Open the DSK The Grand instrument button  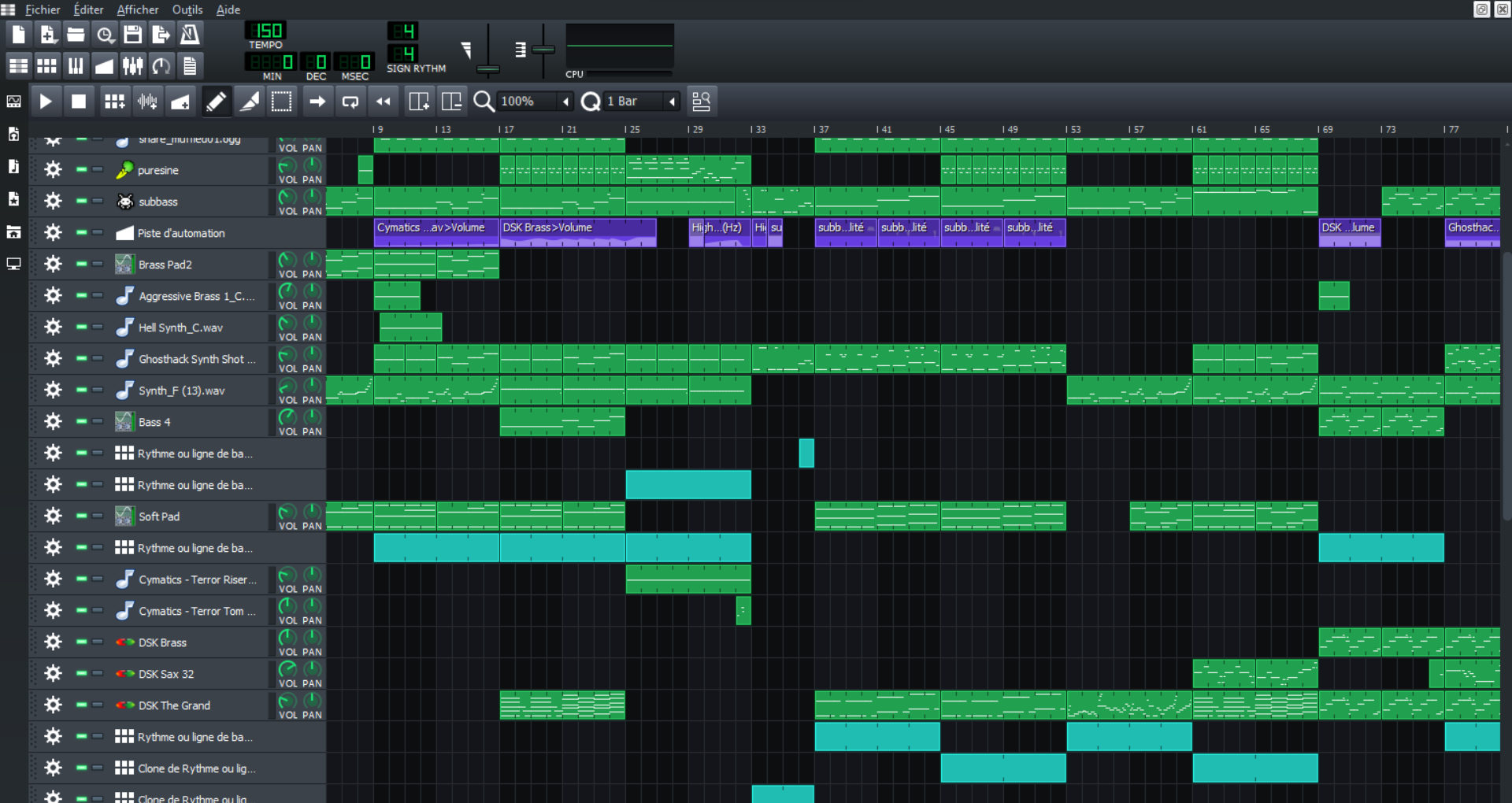point(189,705)
